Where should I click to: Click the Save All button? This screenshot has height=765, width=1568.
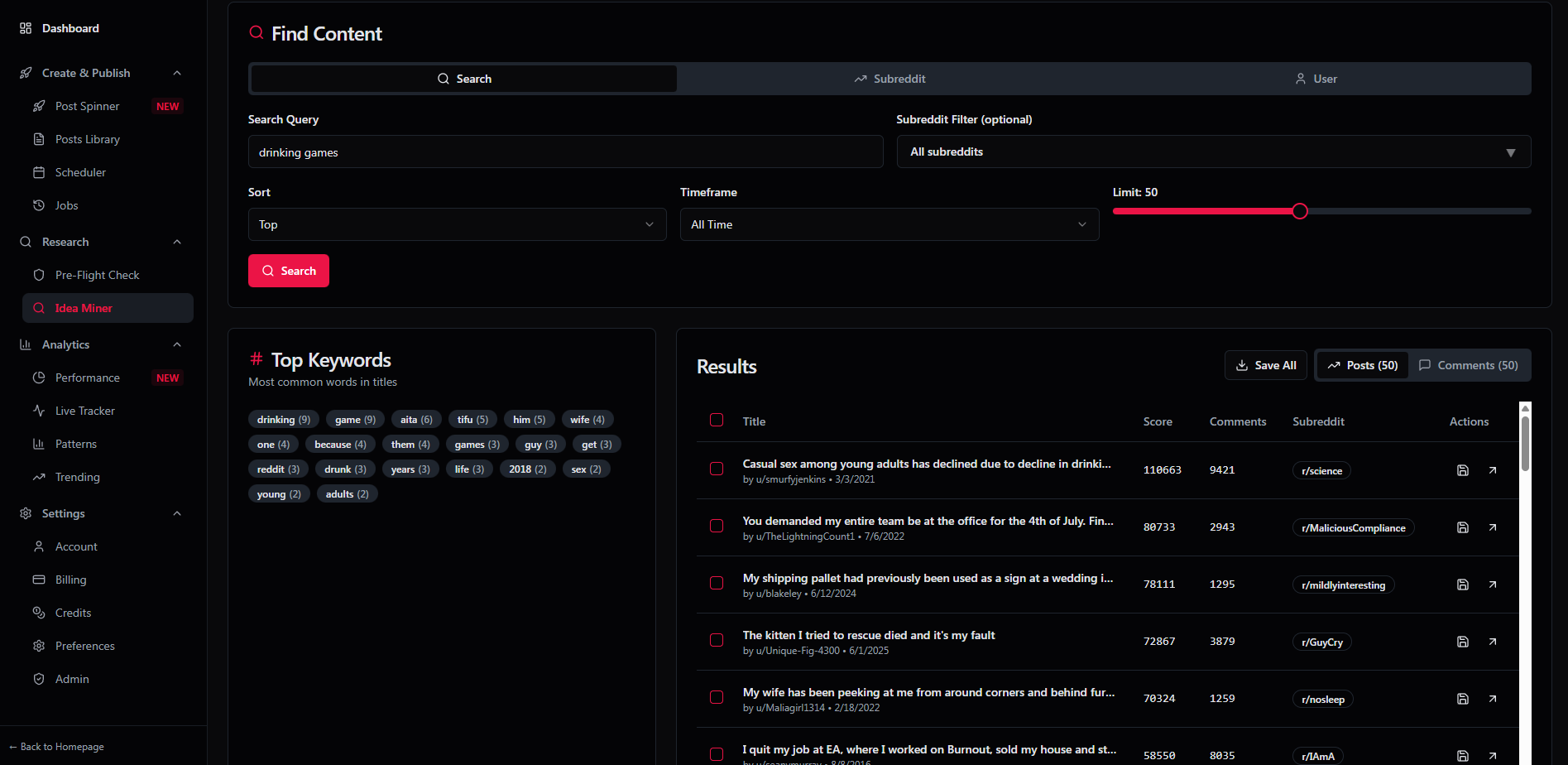pos(1266,365)
